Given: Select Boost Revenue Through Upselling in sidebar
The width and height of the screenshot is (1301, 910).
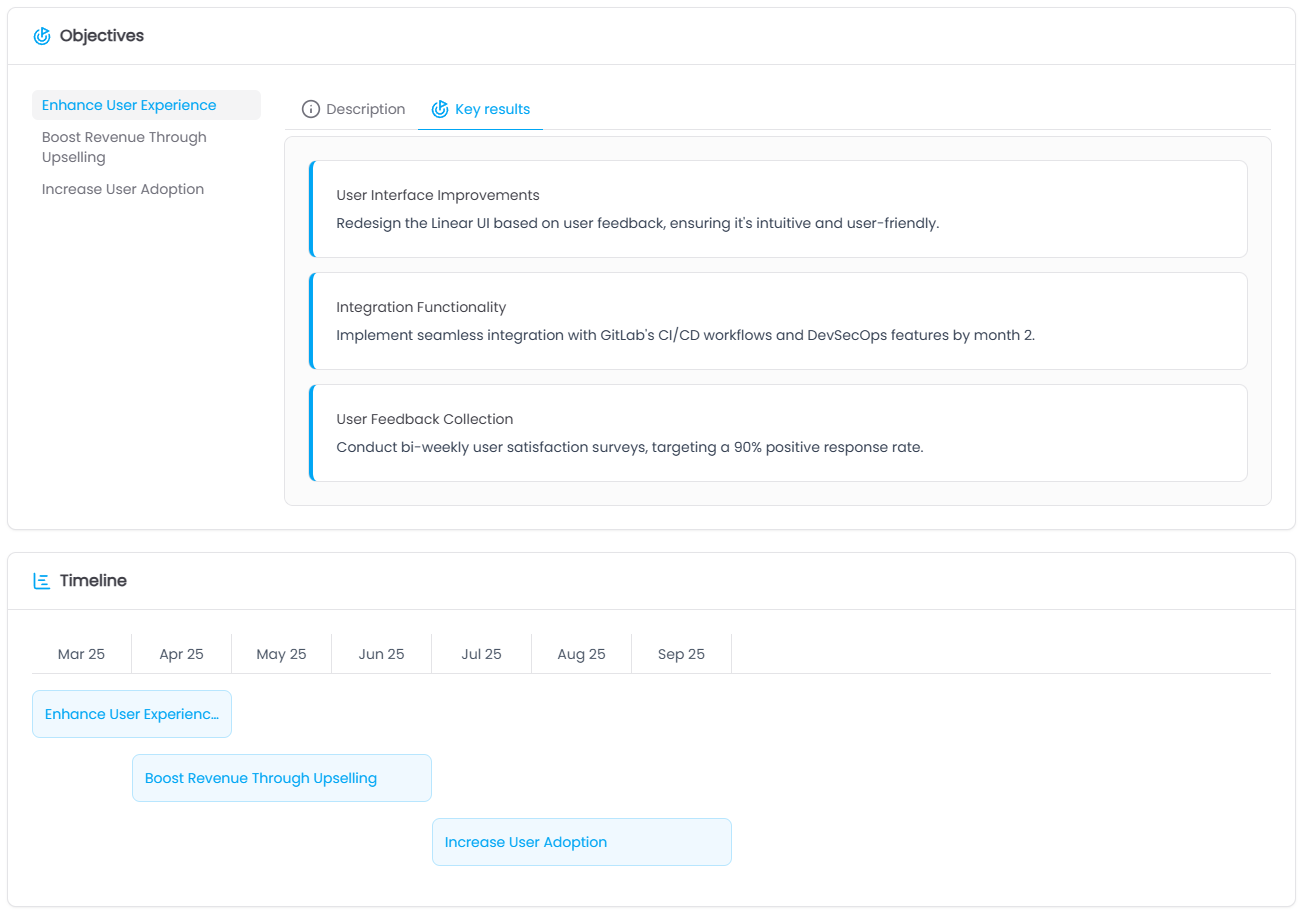Looking at the screenshot, I should [x=124, y=147].
